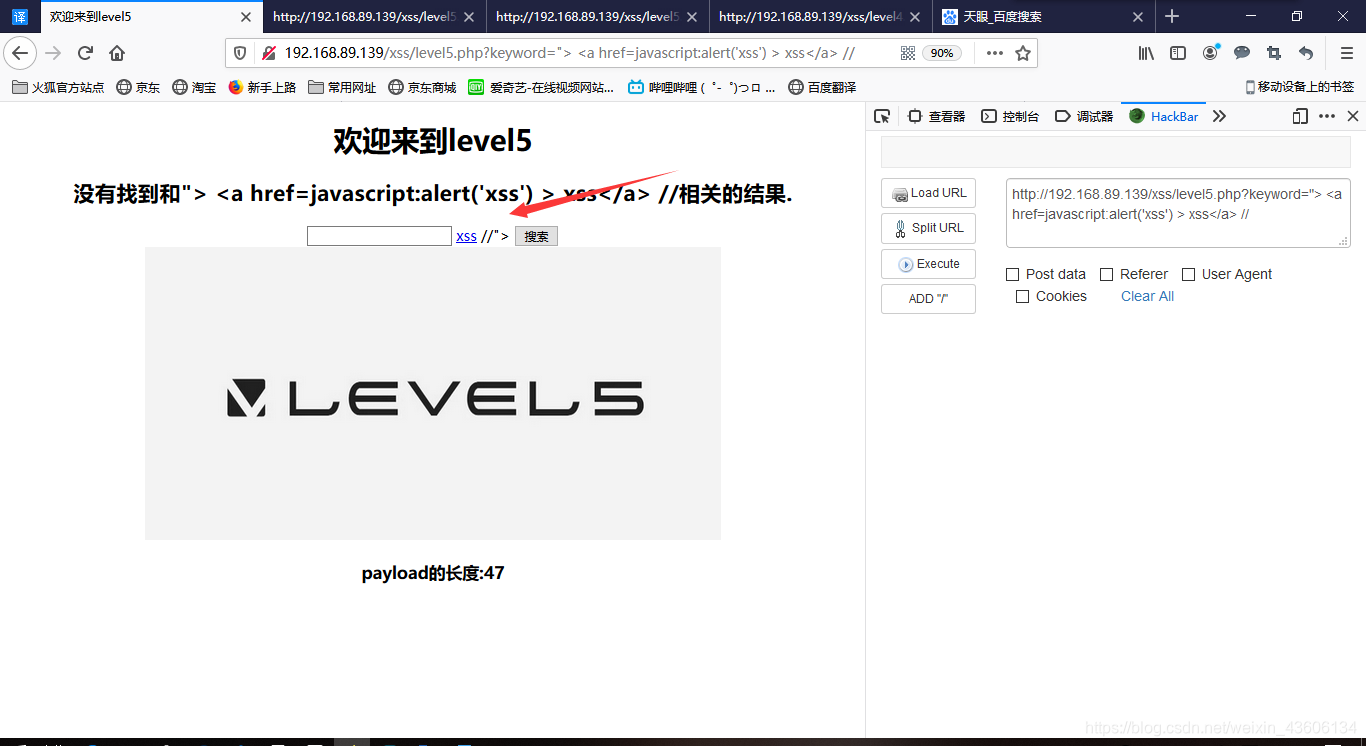
Task: Activate the devtools element picker icon
Action: [x=882, y=116]
